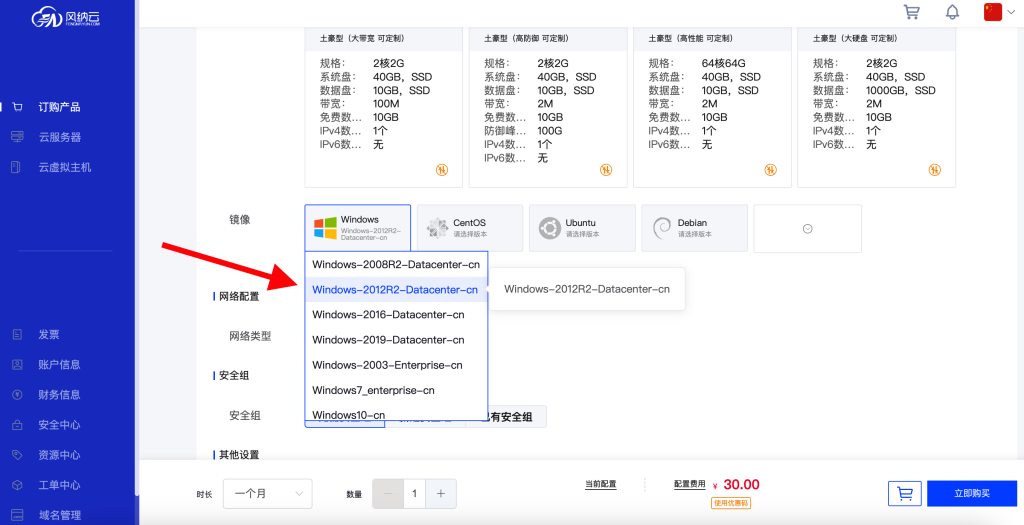Click the tag icon beside 资源中心
This screenshot has height=525, width=1024.
[18, 454]
